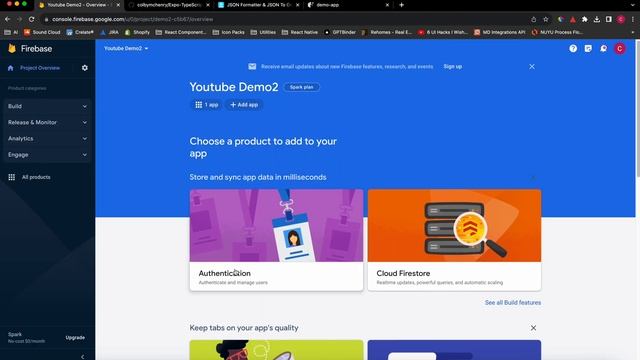Open project settings gear icon
Image resolution: width=640 pixels, height=360 pixels.
84,68
